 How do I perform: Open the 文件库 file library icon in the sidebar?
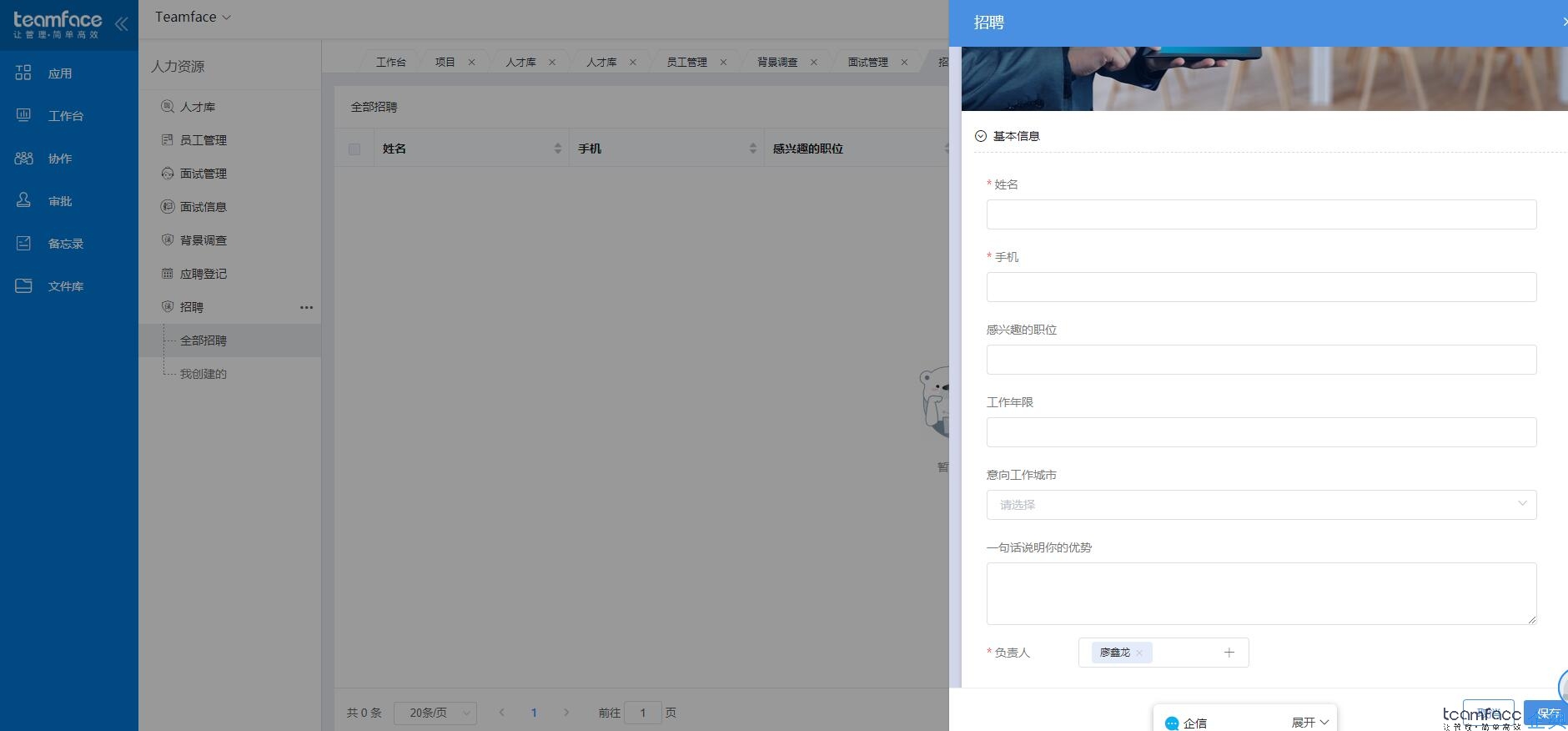click(x=23, y=285)
